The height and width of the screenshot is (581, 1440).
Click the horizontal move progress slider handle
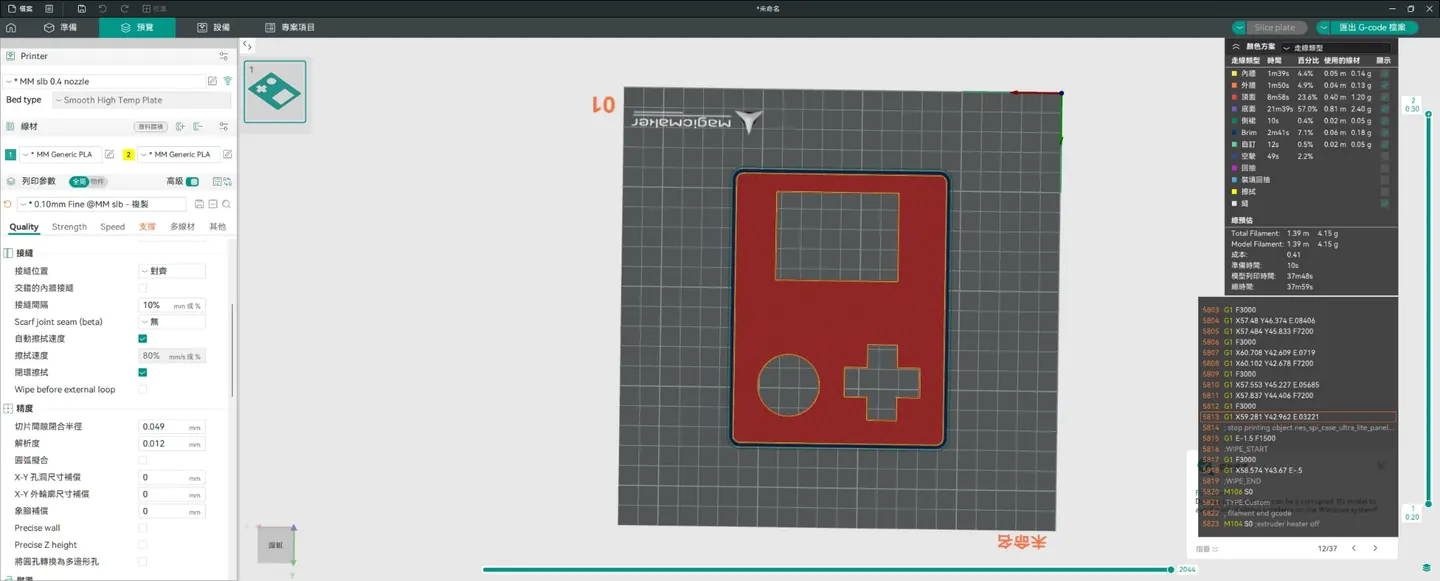(1171, 570)
